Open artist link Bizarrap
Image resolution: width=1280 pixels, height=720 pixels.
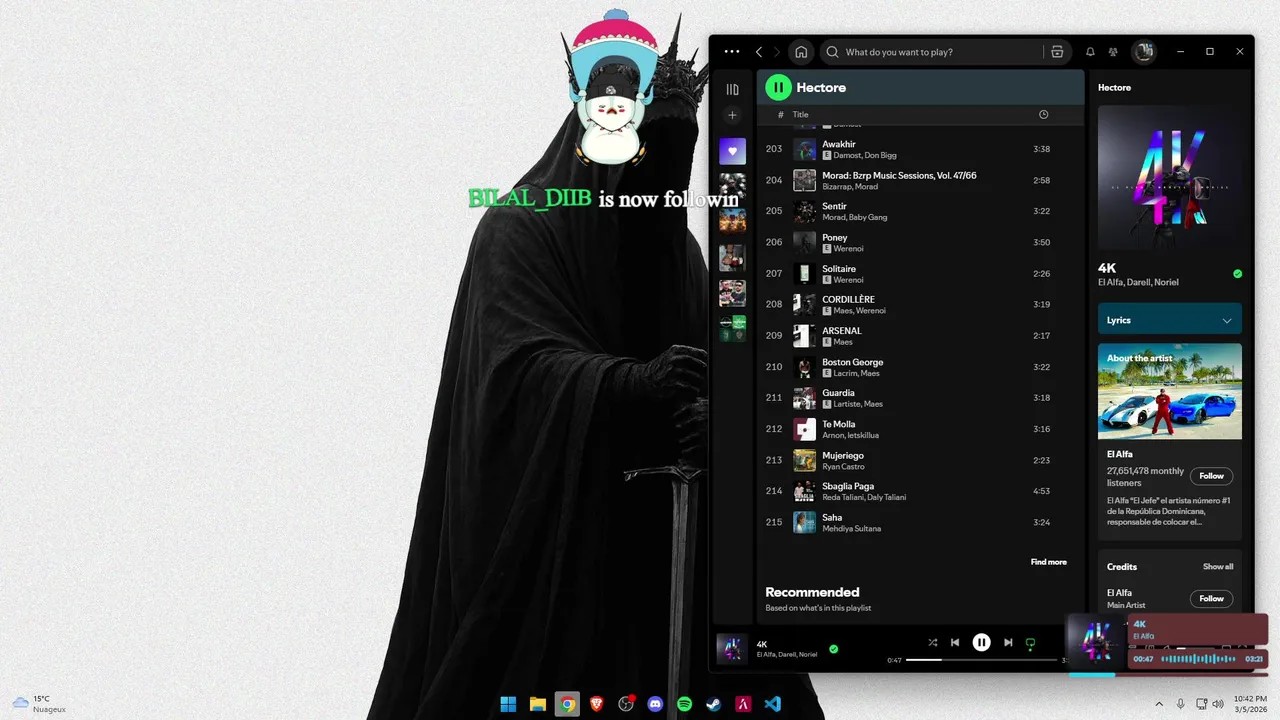tap(836, 186)
